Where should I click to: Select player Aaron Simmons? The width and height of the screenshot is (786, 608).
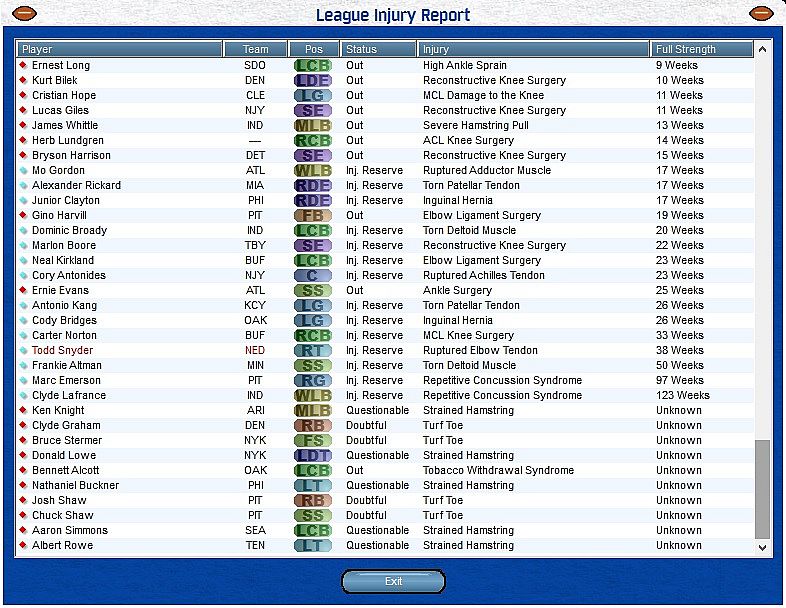click(x=70, y=530)
